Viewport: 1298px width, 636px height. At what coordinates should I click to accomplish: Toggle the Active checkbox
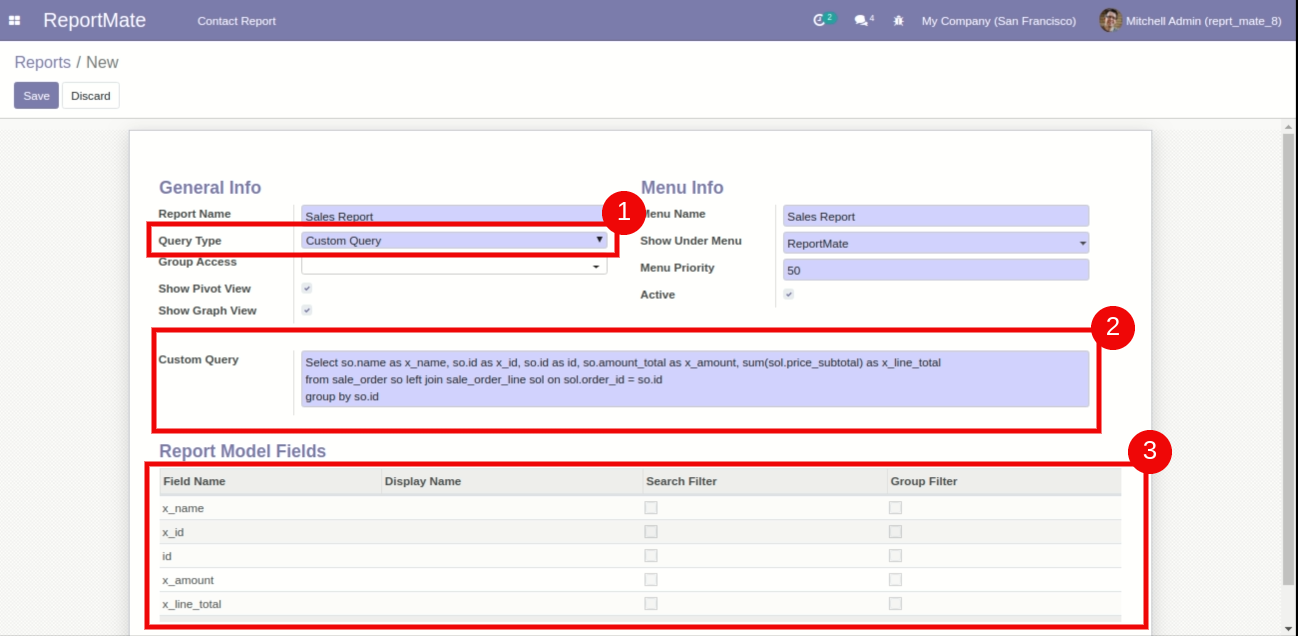coord(789,294)
